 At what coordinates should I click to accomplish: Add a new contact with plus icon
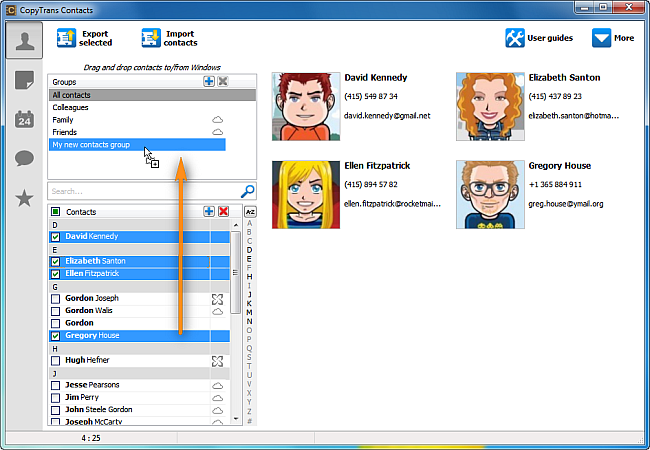[x=209, y=211]
